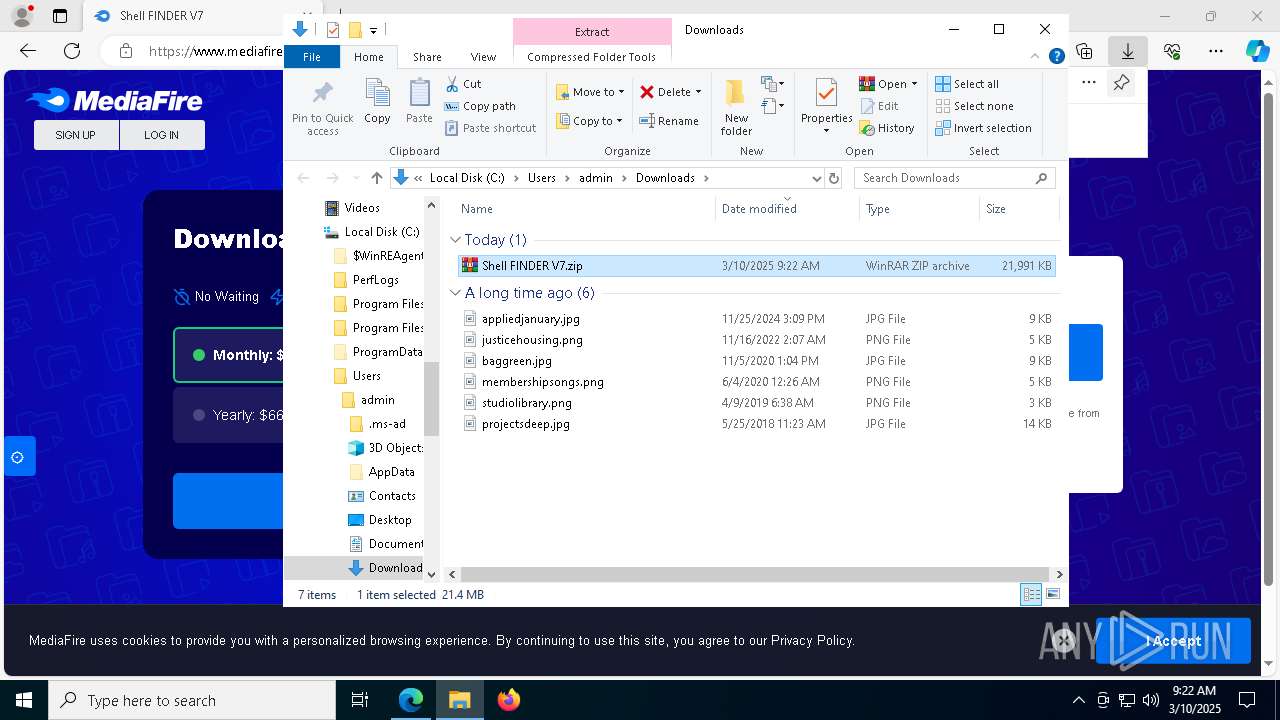This screenshot has width=1280, height=720.
Task: Collapse the ribbon with chevron
Action: click(x=1036, y=57)
